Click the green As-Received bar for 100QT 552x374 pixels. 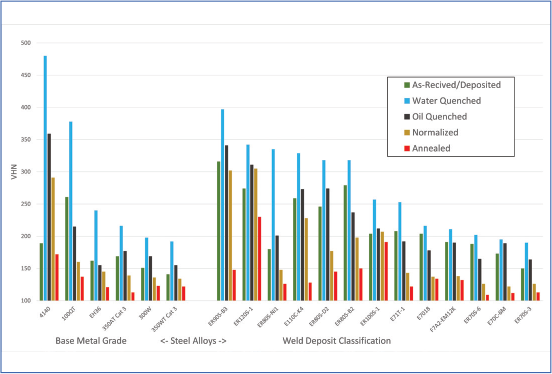(x=67, y=249)
